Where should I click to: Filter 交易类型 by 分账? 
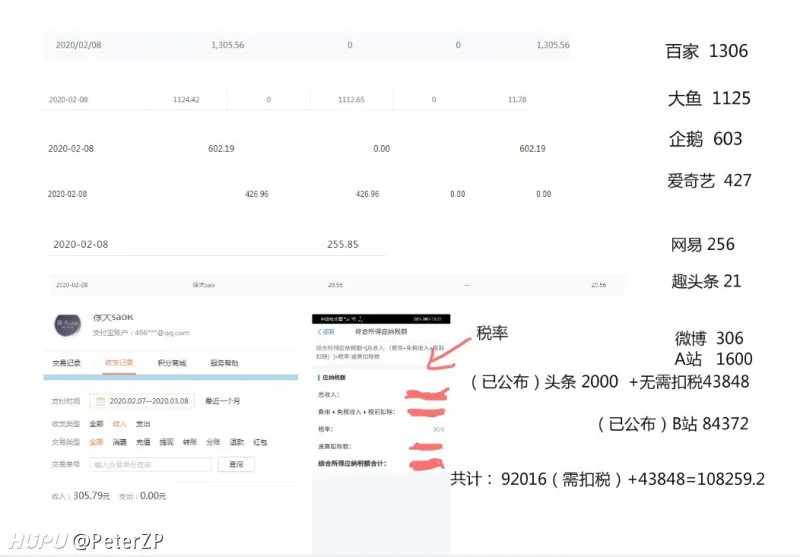[213, 442]
